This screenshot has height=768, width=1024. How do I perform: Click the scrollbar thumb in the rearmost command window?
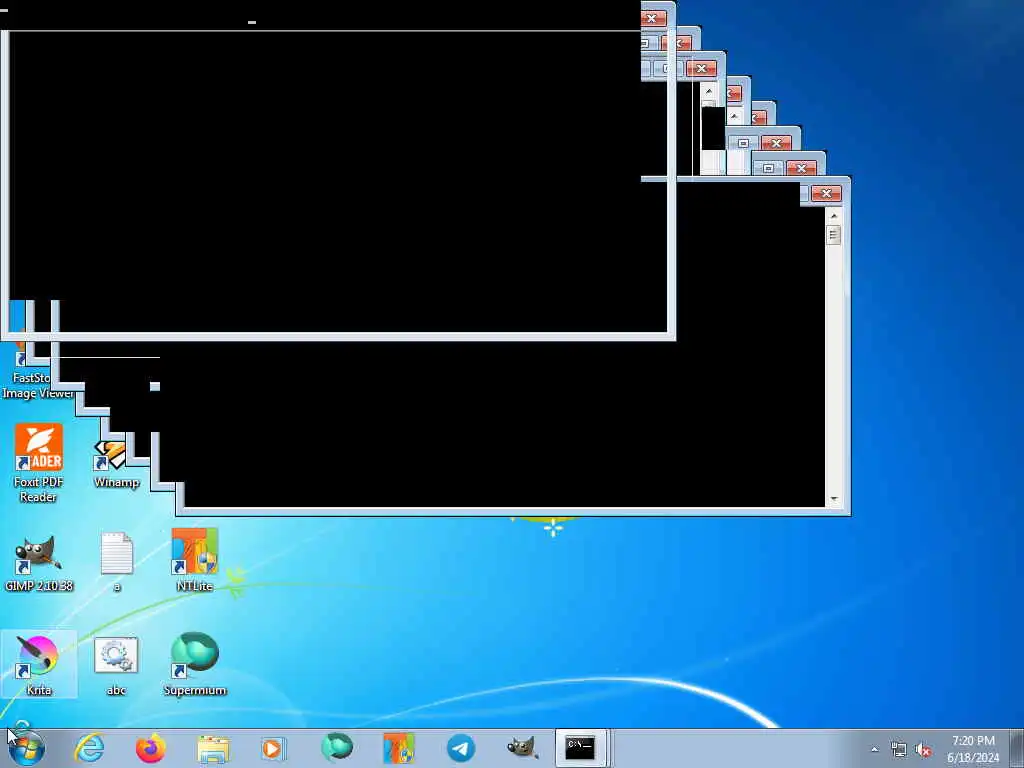[x=833, y=234]
